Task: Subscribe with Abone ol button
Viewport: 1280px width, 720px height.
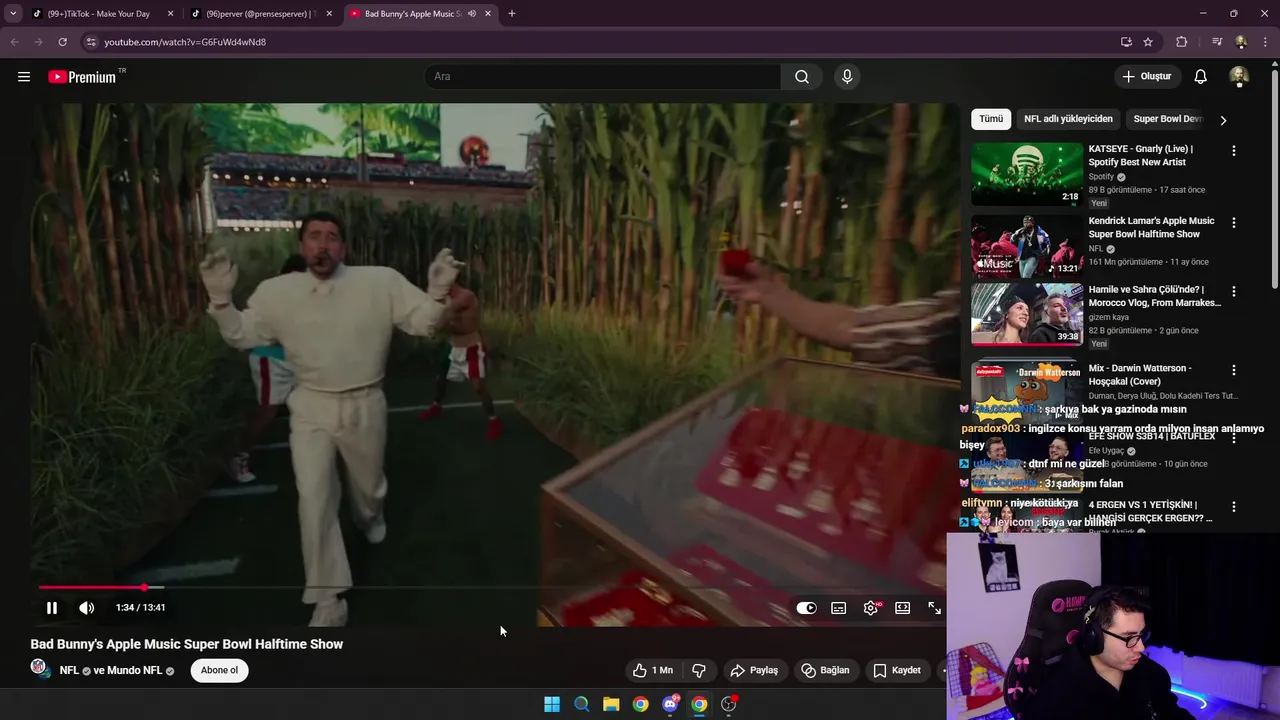Action: (x=220, y=670)
